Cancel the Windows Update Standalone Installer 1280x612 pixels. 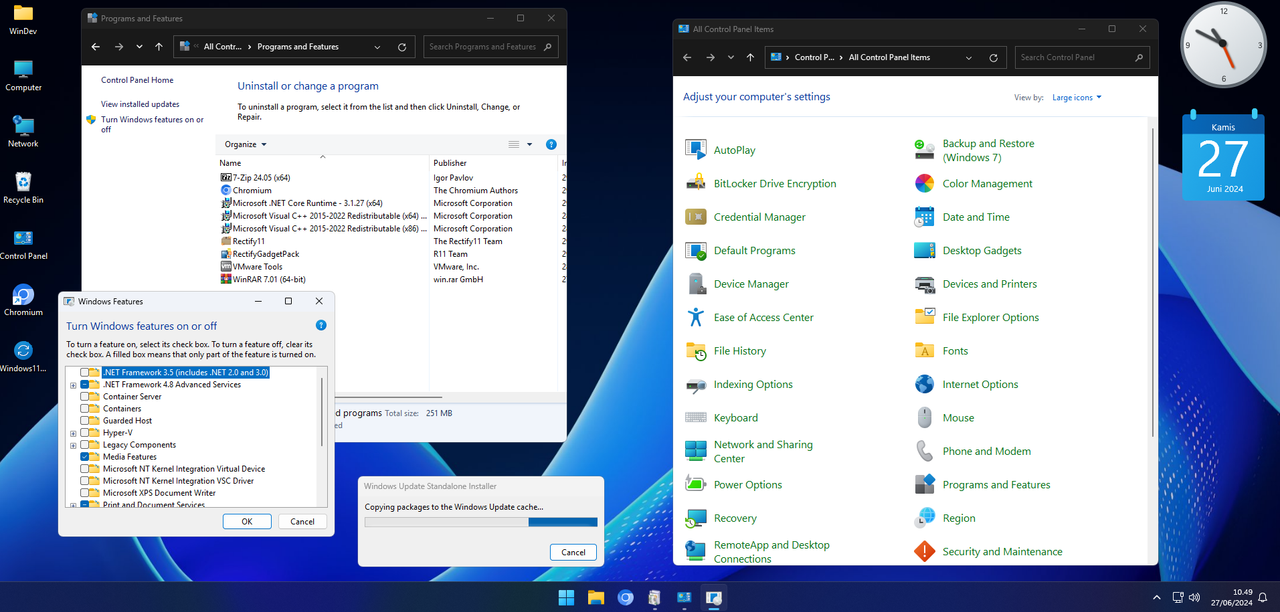pos(573,552)
